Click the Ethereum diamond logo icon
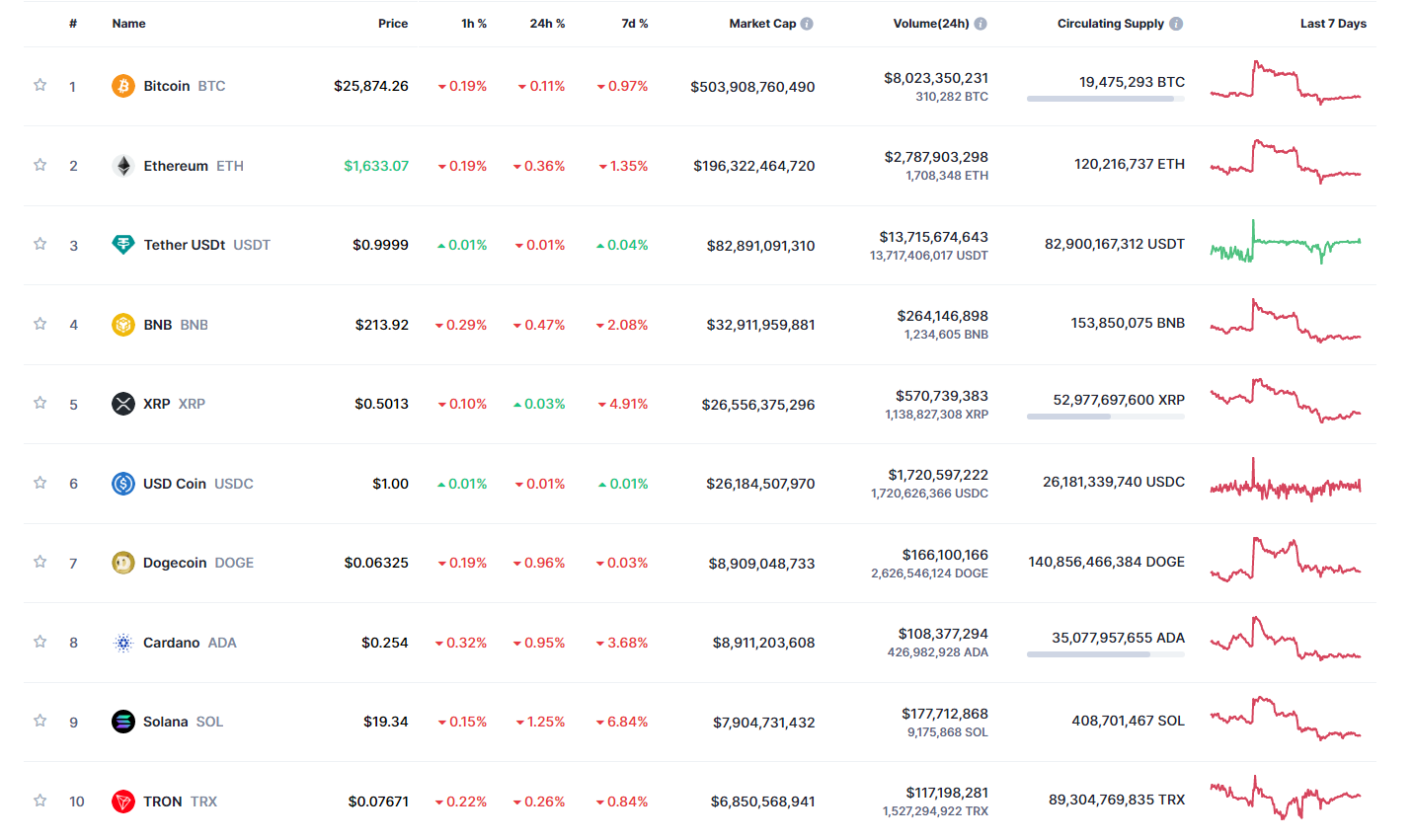 [x=123, y=166]
